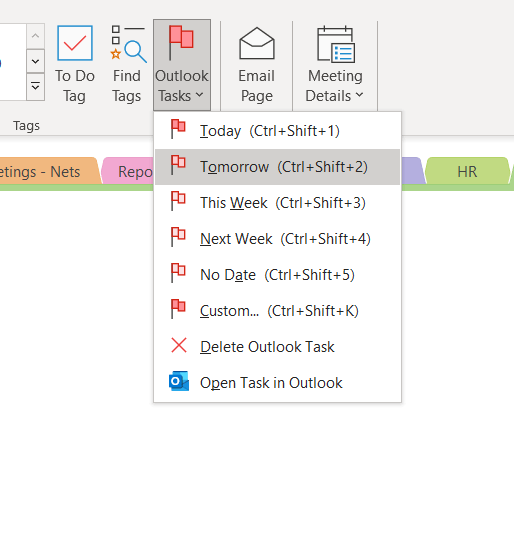Expand the Outlook Tasks dropdown arrow

pyautogui.click(x=199, y=95)
